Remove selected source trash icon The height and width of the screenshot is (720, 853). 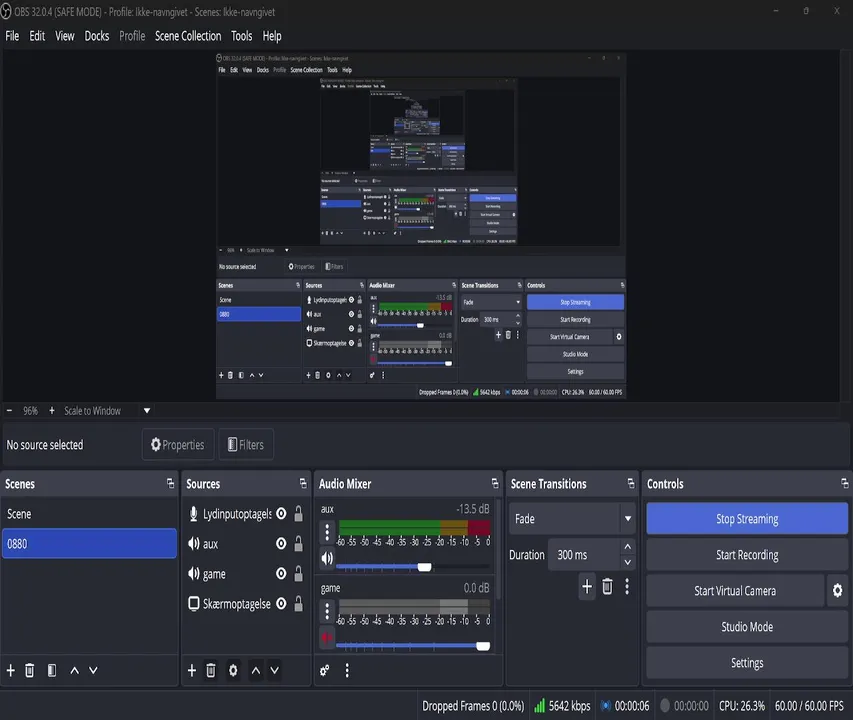[x=211, y=671]
